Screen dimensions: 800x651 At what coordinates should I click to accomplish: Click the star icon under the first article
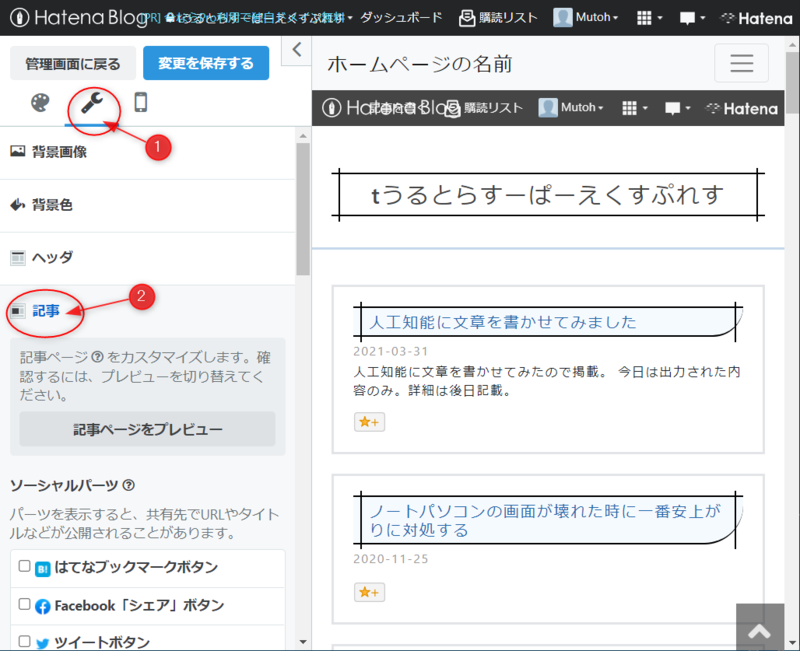click(x=368, y=421)
